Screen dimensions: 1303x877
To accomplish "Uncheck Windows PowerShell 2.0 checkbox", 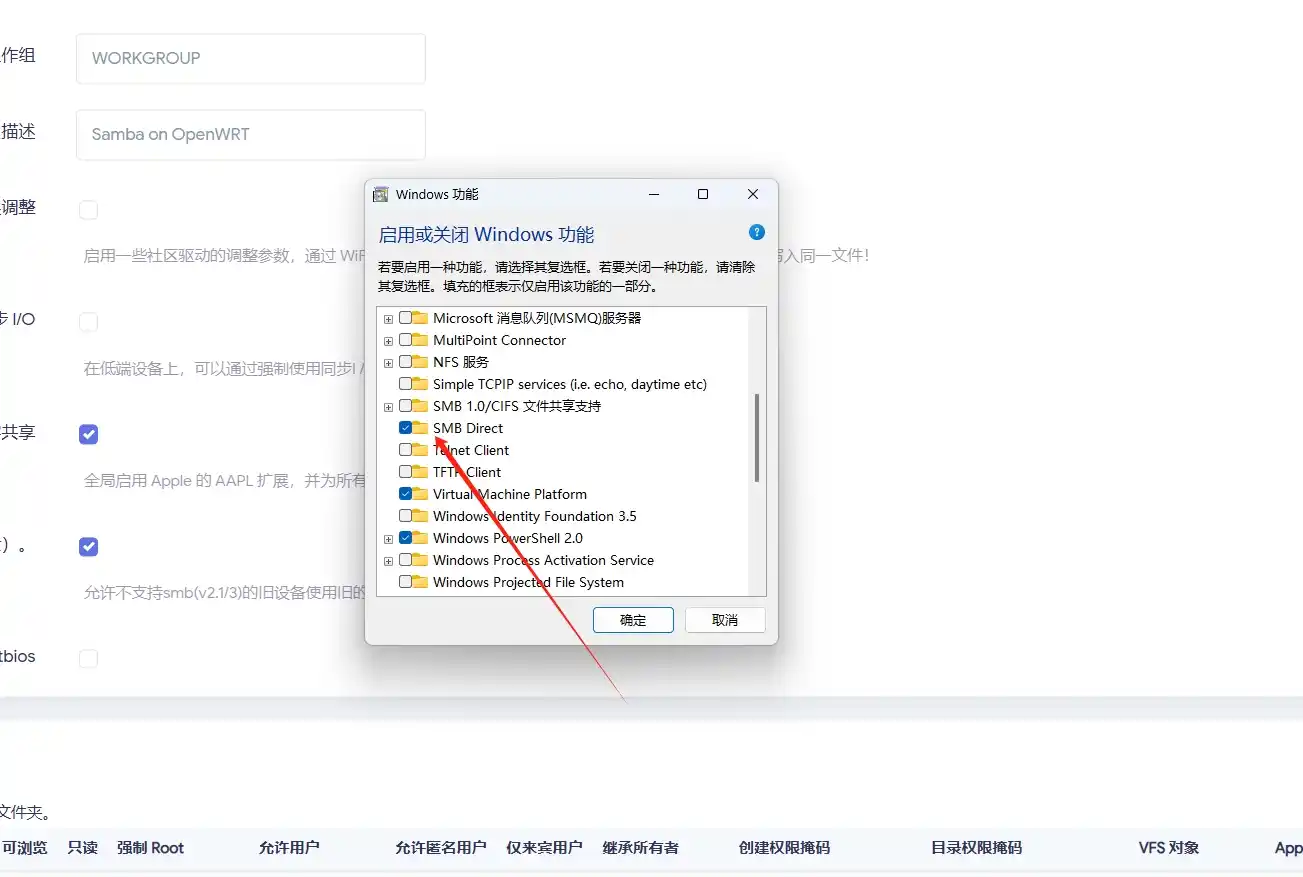I will [x=405, y=538].
